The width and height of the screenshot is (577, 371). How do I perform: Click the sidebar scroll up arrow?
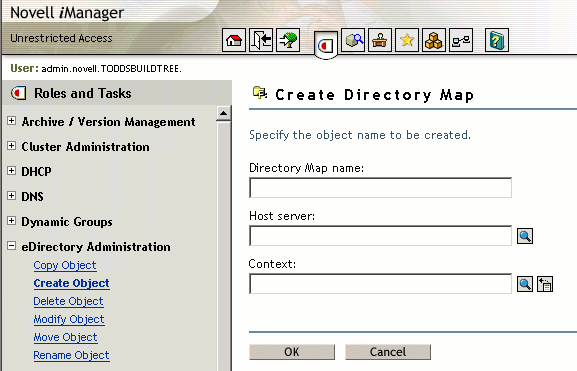(x=224, y=113)
